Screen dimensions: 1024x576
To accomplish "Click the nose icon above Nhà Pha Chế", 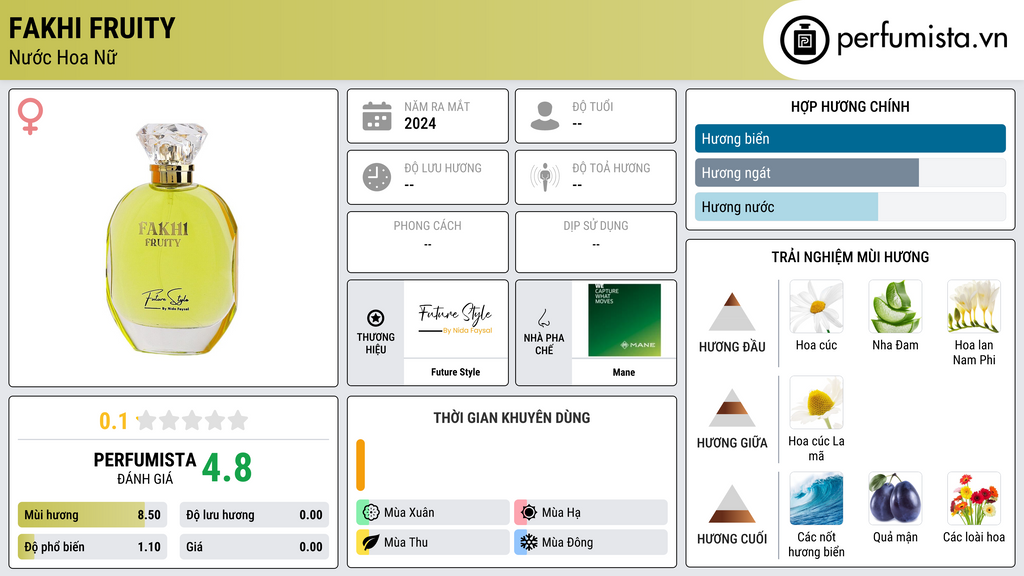I will click(x=543, y=318).
